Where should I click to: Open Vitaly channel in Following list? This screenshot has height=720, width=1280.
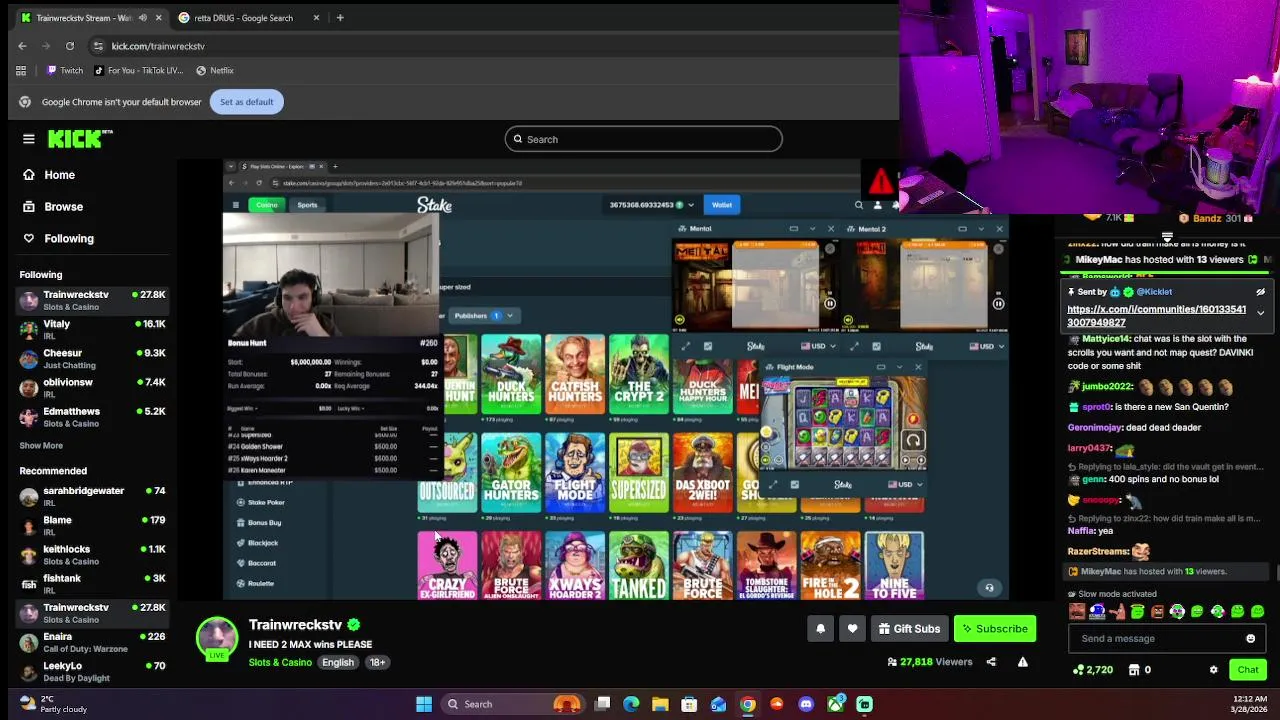92,330
